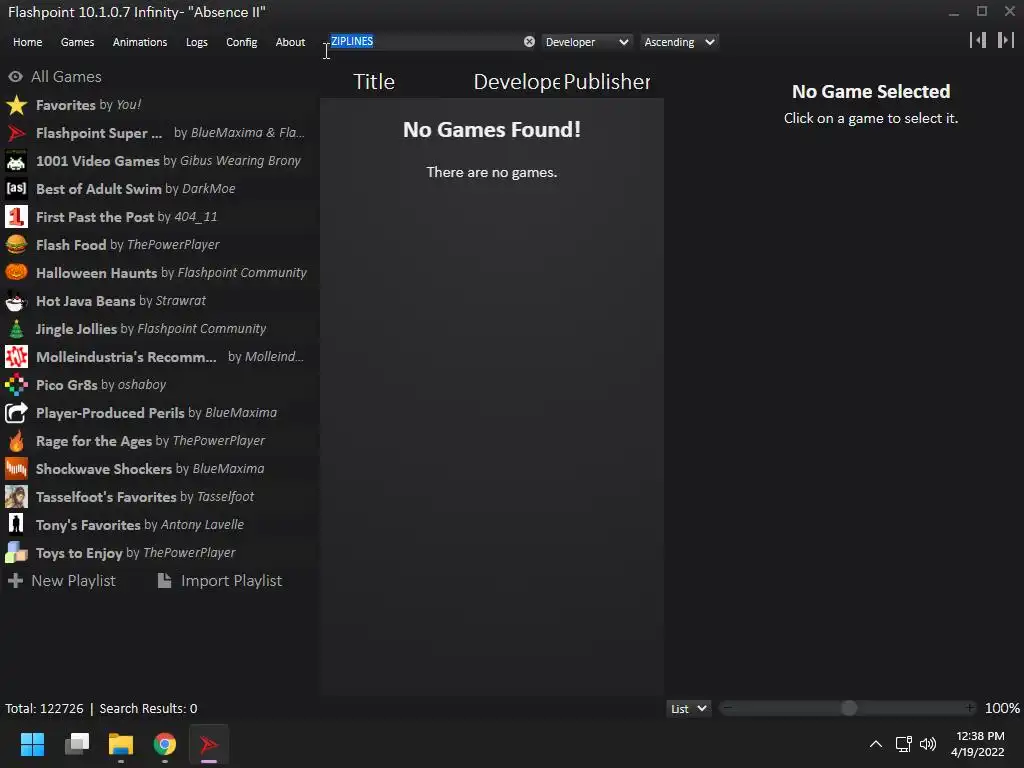Image resolution: width=1024 pixels, height=768 pixels.
Task: Show hidden tray icons chevron
Action: [876, 744]
